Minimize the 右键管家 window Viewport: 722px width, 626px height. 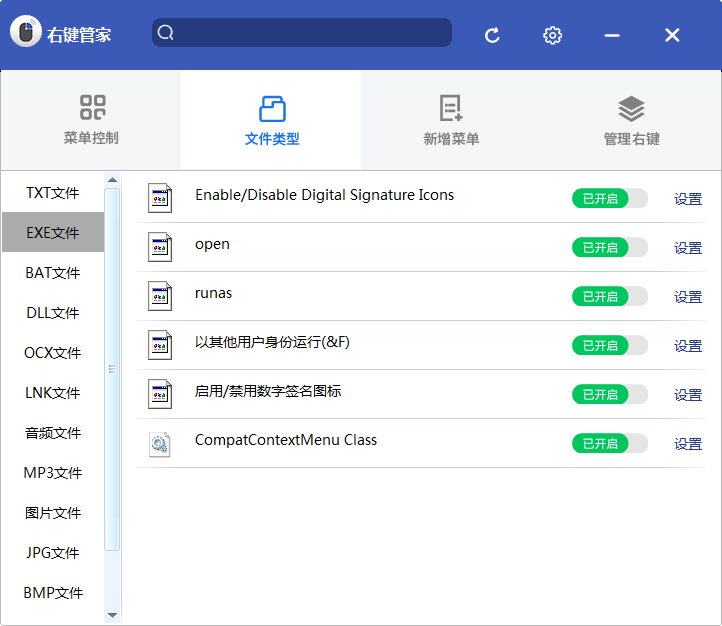point(612,35)
